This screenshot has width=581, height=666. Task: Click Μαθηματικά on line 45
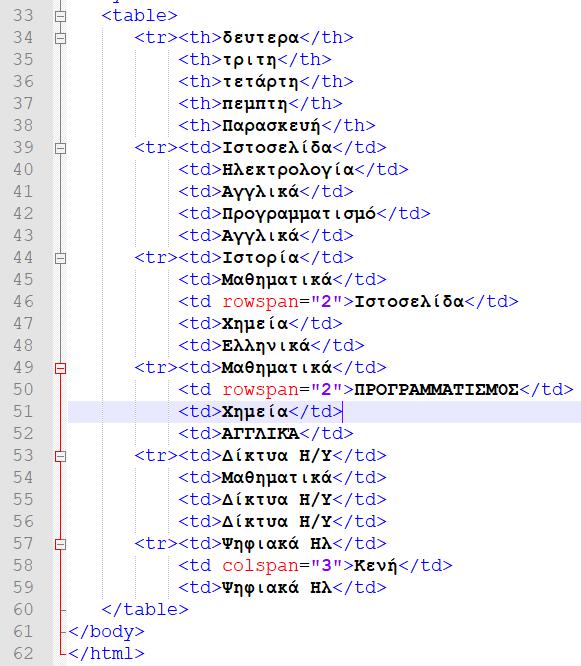point(277,280)
